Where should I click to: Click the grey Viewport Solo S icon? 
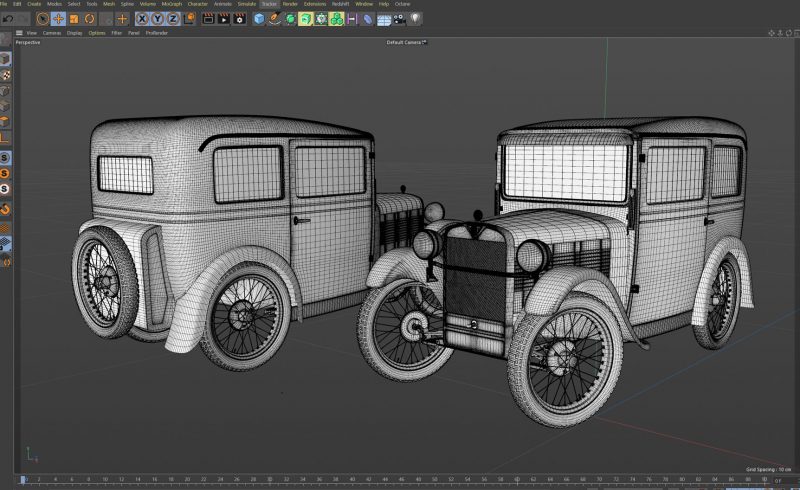pos(5,158)
